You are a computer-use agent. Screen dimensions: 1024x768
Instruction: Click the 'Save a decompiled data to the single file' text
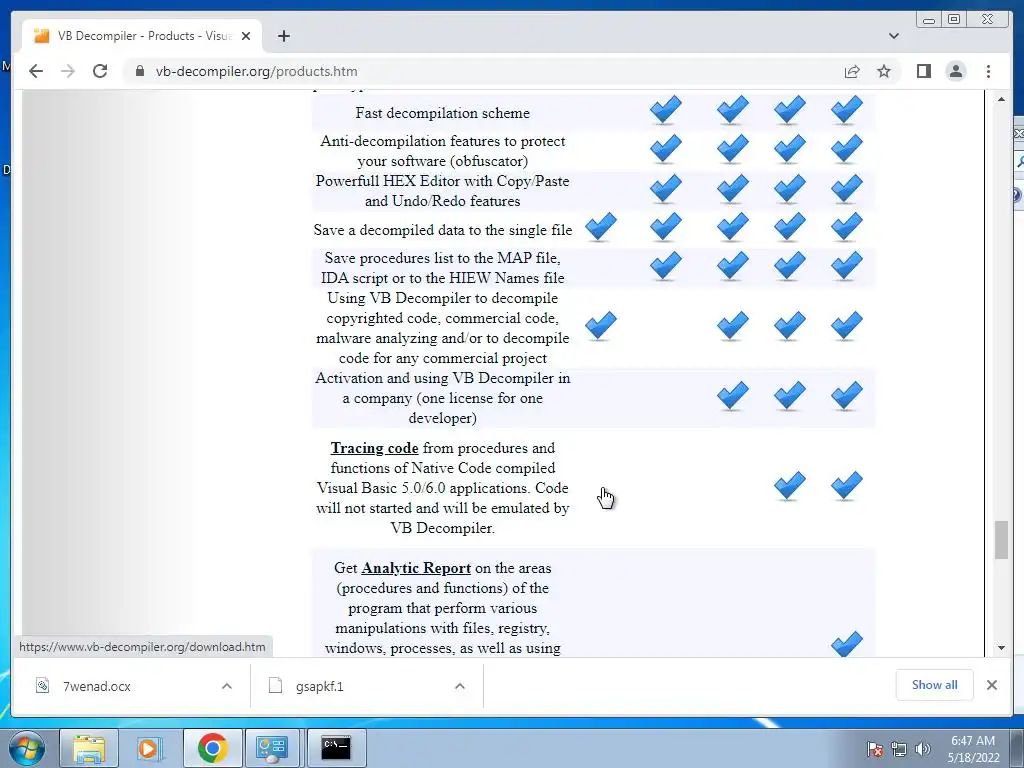(x=442, y=230)
